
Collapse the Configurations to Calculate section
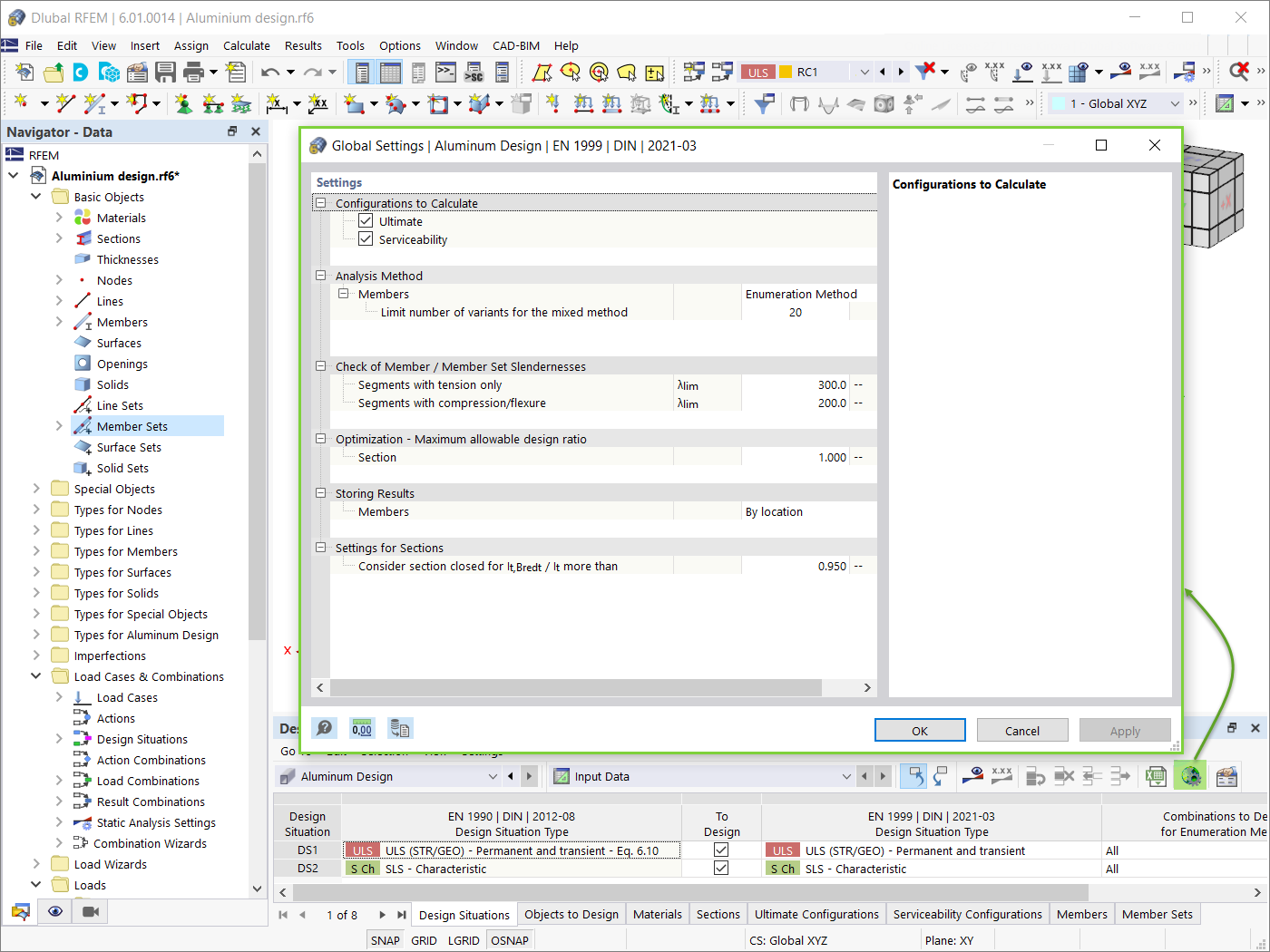click(320, 201)
